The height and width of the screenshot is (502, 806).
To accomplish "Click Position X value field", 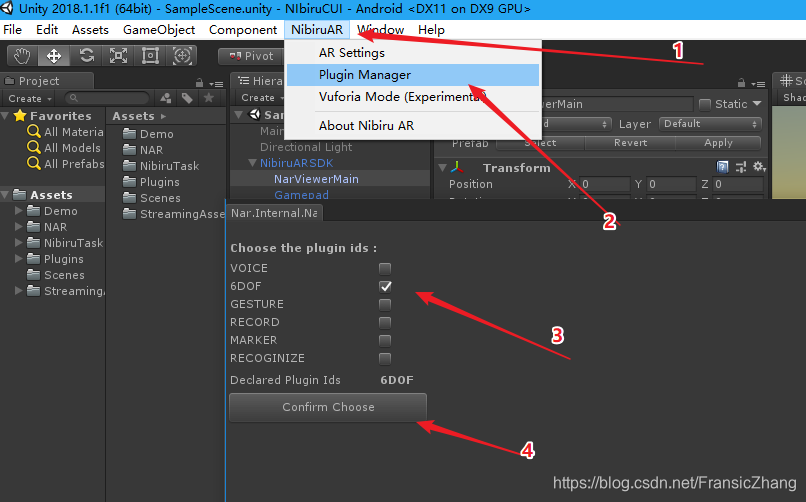I will pos(604,184).
